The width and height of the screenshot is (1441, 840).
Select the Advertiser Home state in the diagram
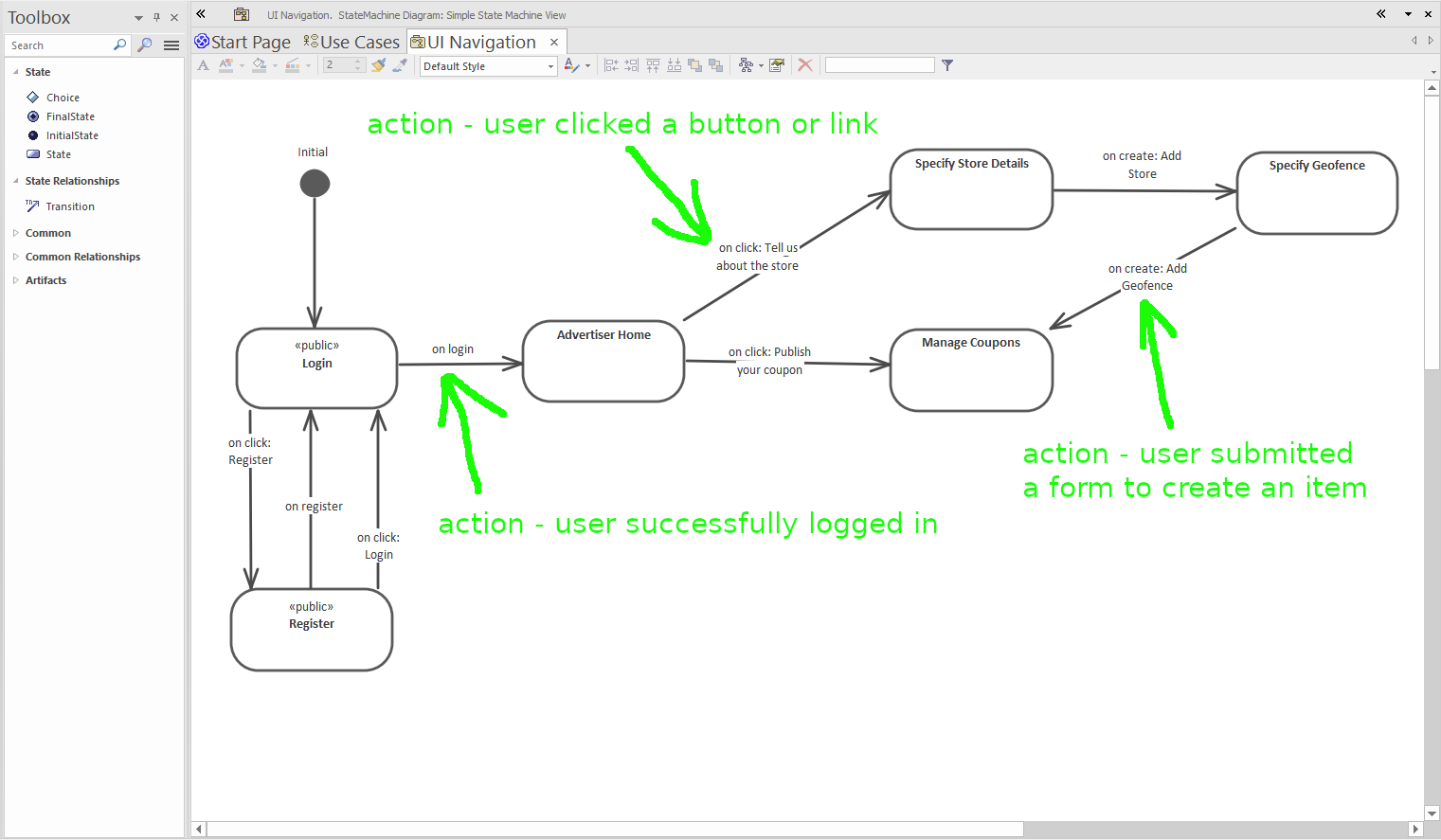tap(603, 361)
